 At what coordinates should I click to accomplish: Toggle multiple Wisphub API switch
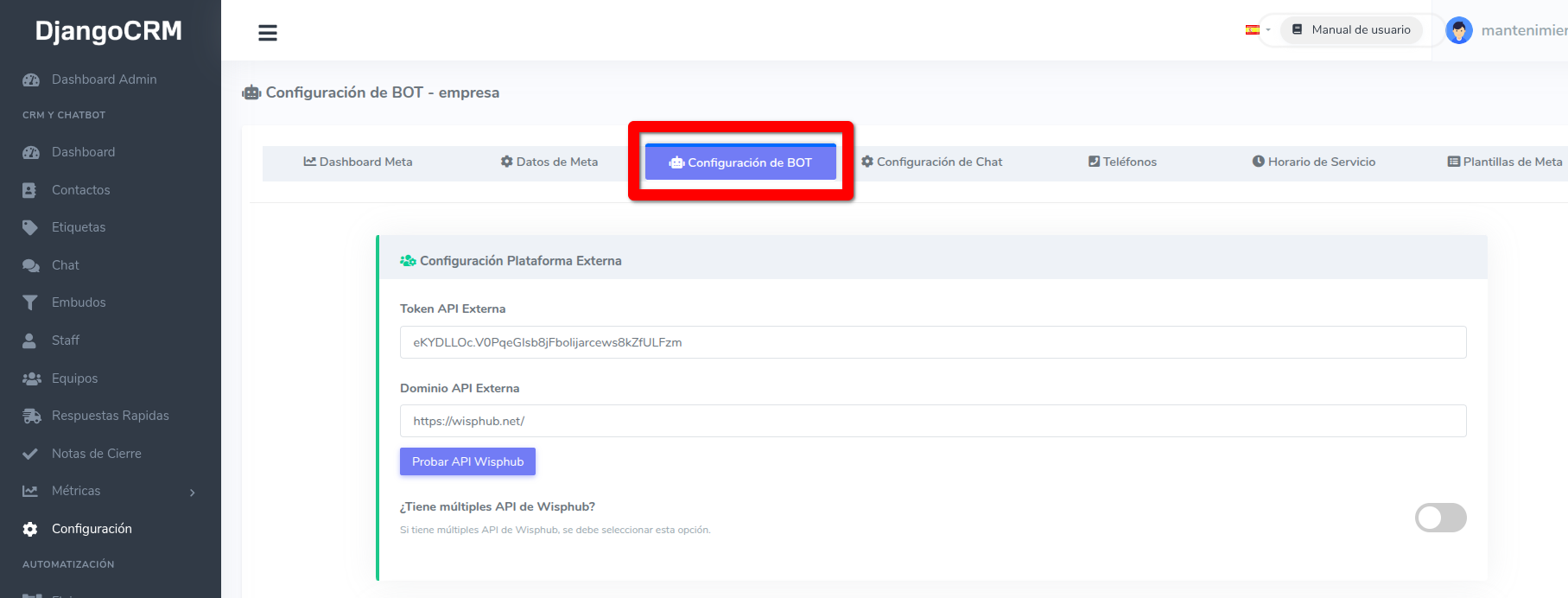click(x=1441, y=518)
